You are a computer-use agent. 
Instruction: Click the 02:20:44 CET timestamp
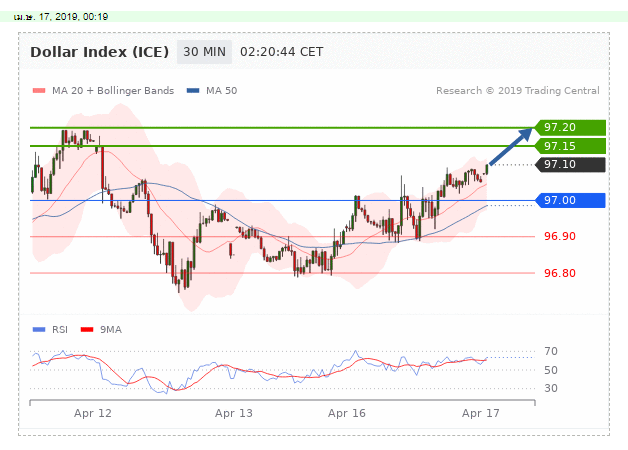[x=282, y=52]
